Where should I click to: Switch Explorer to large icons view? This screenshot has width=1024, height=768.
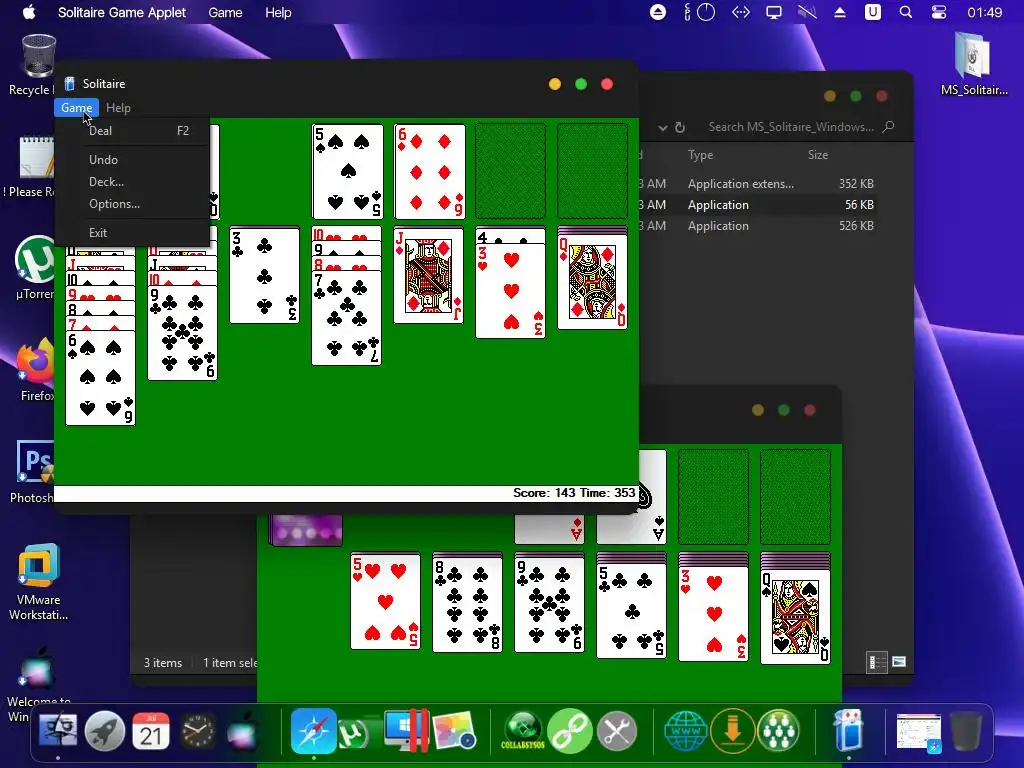point(899,662)
